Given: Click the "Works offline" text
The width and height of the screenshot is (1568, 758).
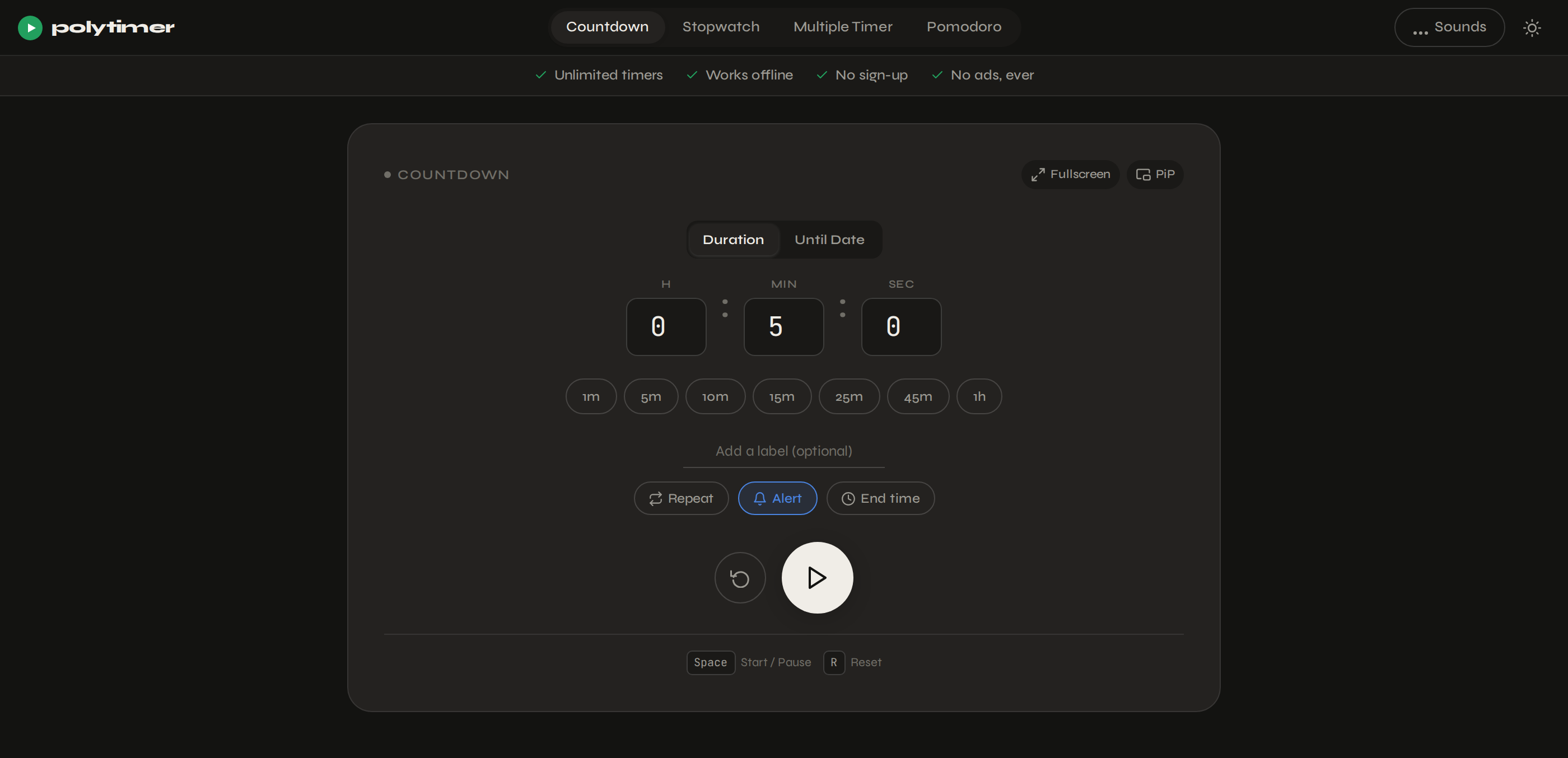Looking at the screenshot, I should [749, 76].
